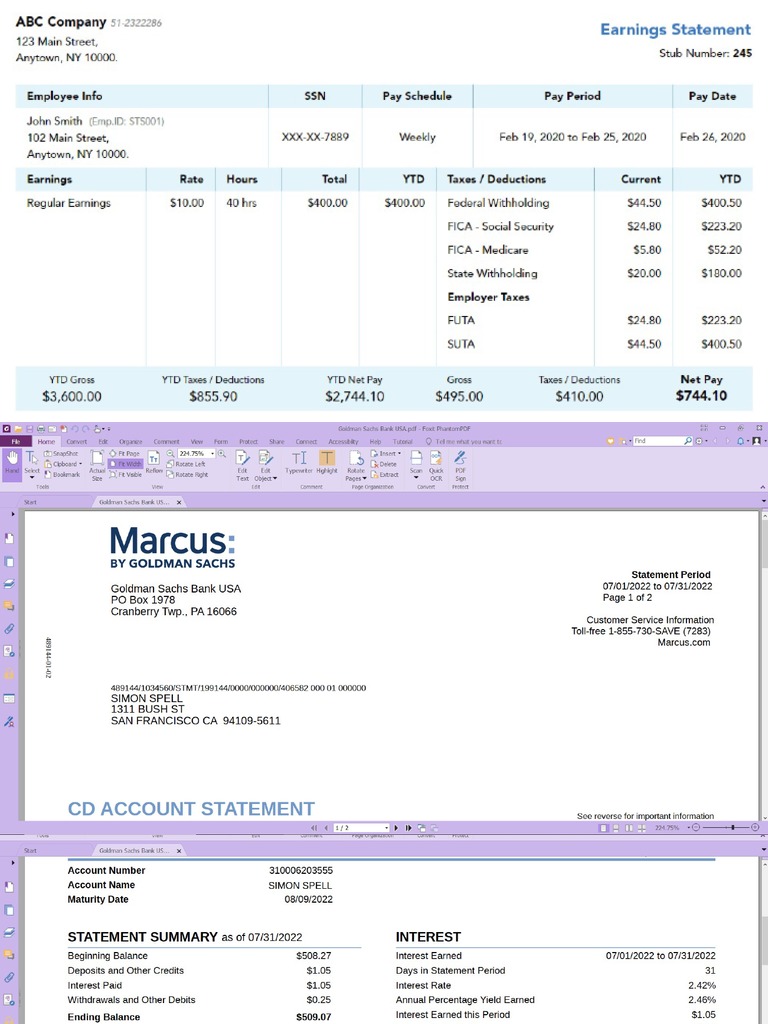Screen dimensions: 768x1024
Task: Click the Tell me what you want search
Action: (464, 441)
